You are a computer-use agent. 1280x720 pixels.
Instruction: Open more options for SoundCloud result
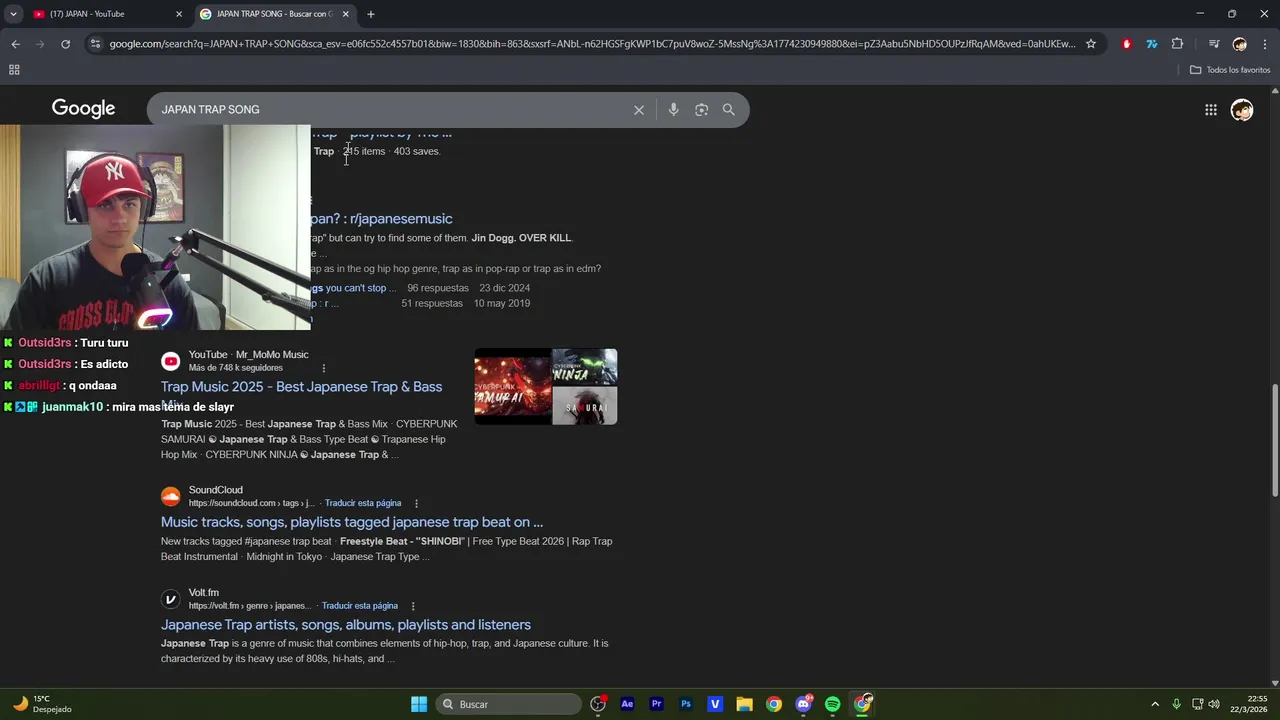(416, 503)
